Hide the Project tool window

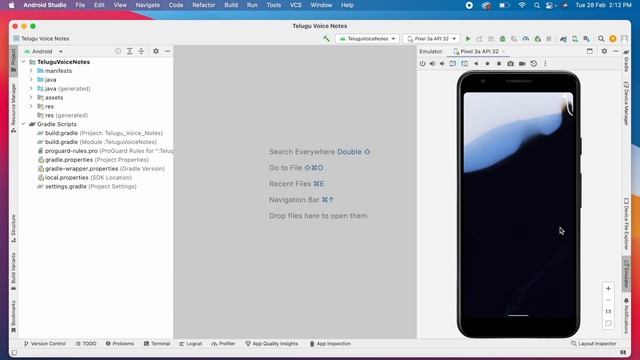click(x=167, y=51)
